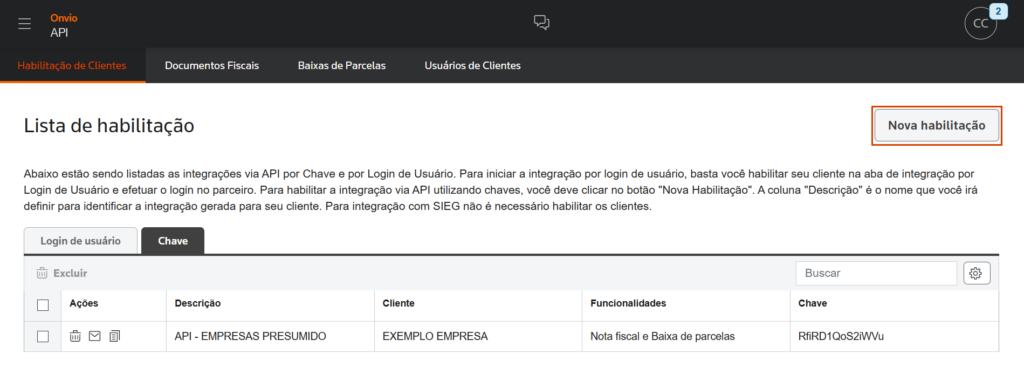Image resolution: width=1024 pixels, height=367 pixels.
Task: Delete the API - EMPRESAS PRESUMIDO row via trash icon
Action: click(76, 336)
